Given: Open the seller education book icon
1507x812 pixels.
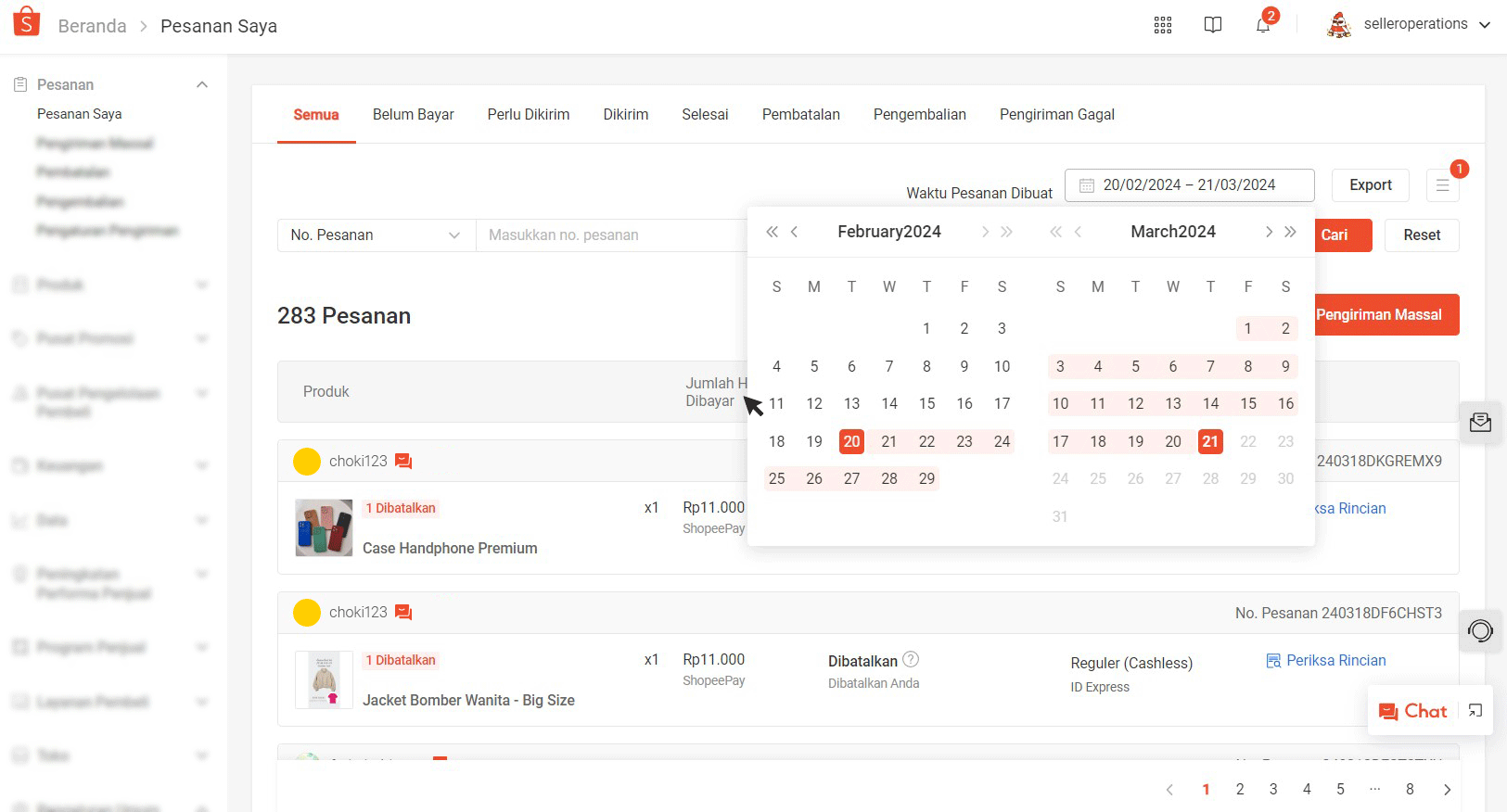Looking at the screenshot, I should 1212,25.
